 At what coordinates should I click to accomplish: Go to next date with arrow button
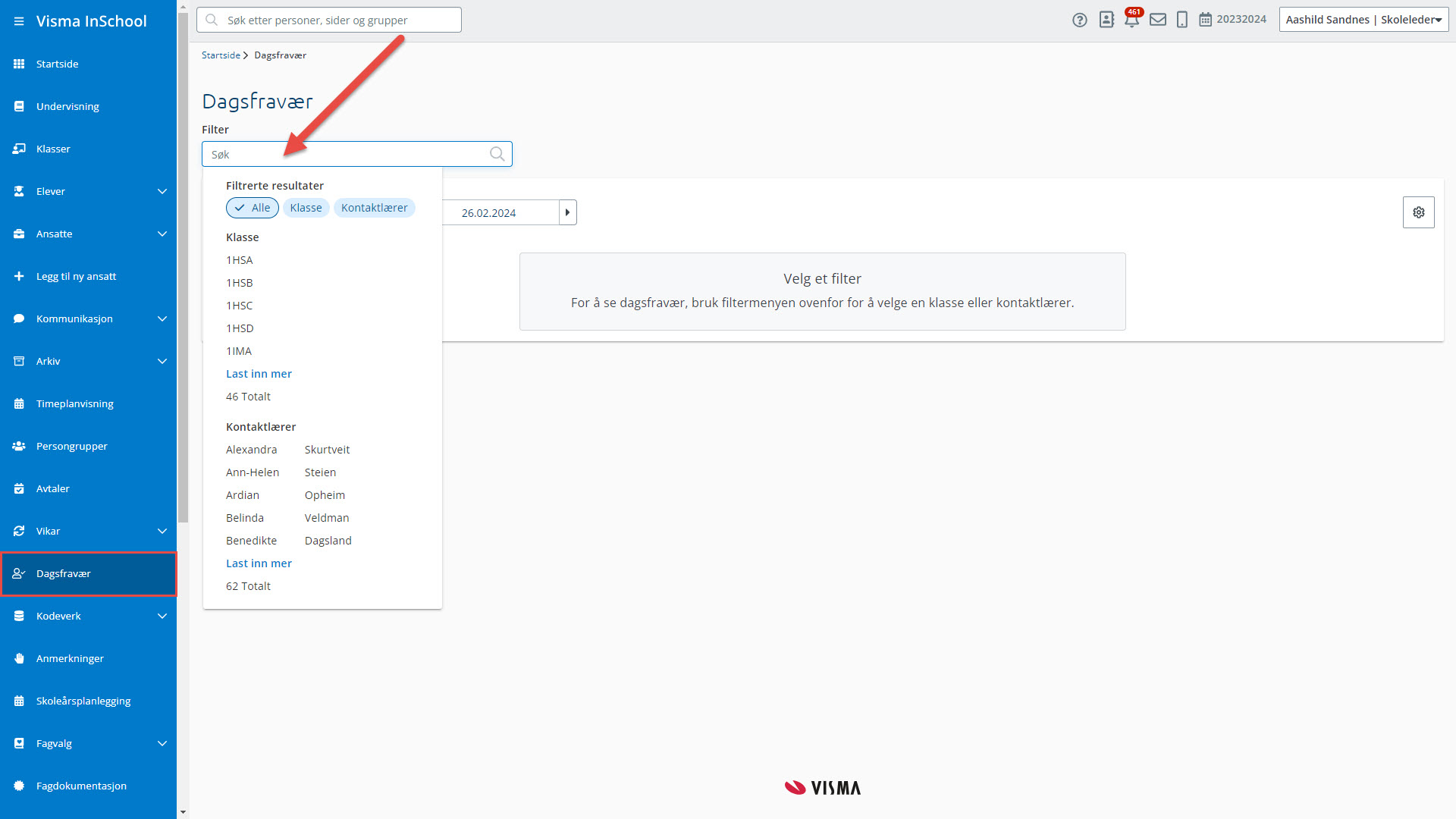pyautogui.click(x=567, y=212)
